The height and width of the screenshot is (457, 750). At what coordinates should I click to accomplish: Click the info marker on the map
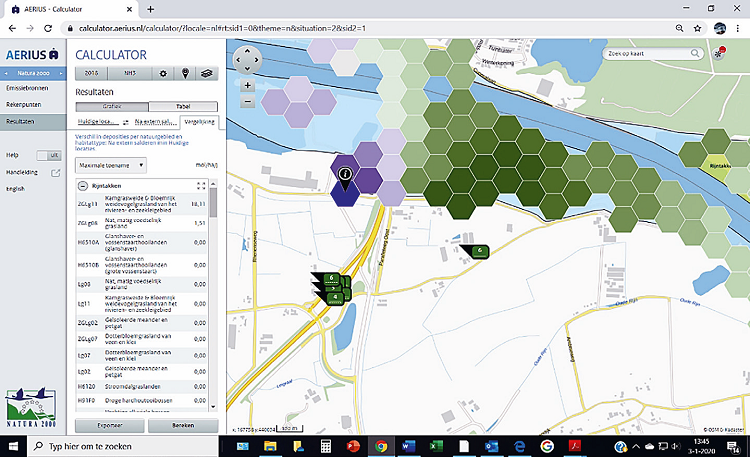[x=344, y=175]
